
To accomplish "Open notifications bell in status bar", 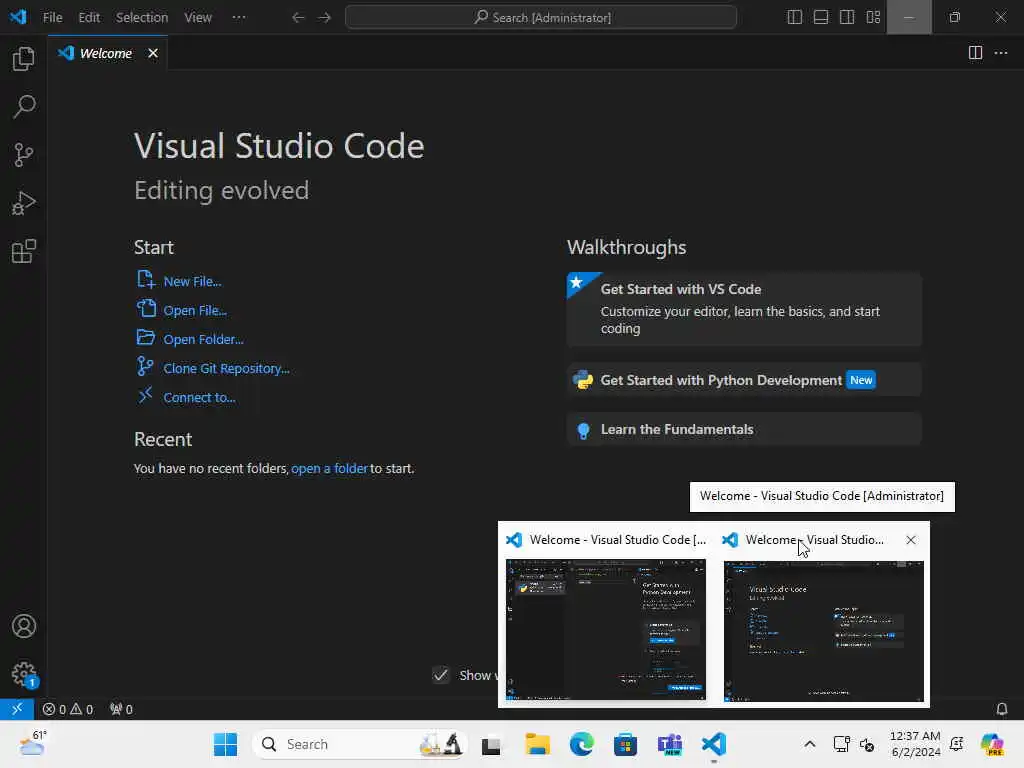I will tap(1001, 709).
